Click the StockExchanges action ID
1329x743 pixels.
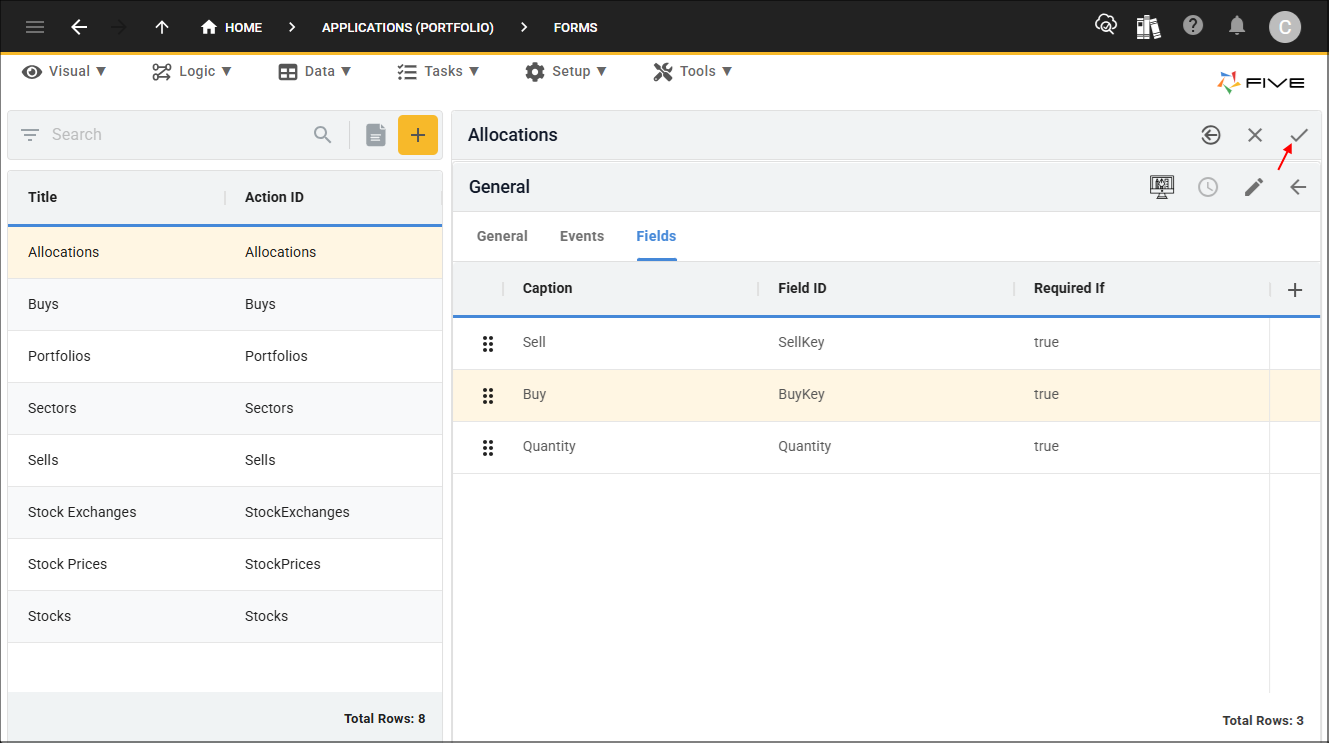pos(297,512)
